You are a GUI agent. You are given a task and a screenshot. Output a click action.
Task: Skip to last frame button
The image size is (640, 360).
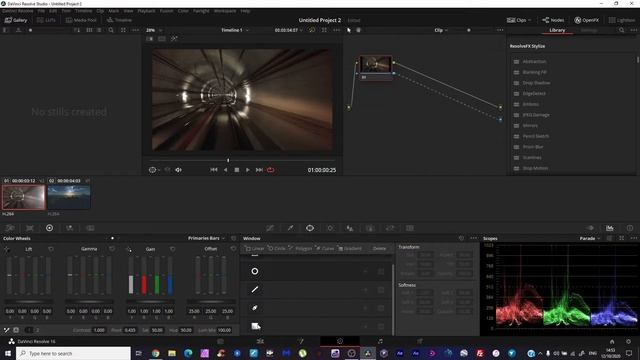pos(259,170)
